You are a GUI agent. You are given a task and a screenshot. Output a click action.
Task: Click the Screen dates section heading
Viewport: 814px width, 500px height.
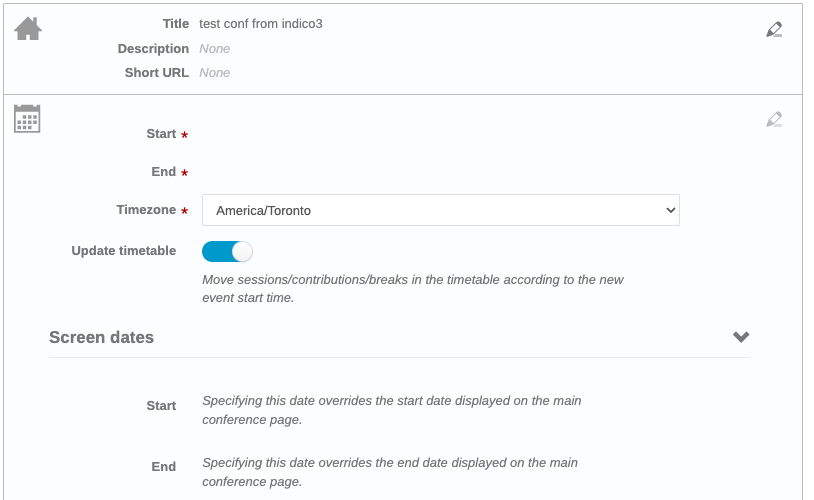(101, 337)
